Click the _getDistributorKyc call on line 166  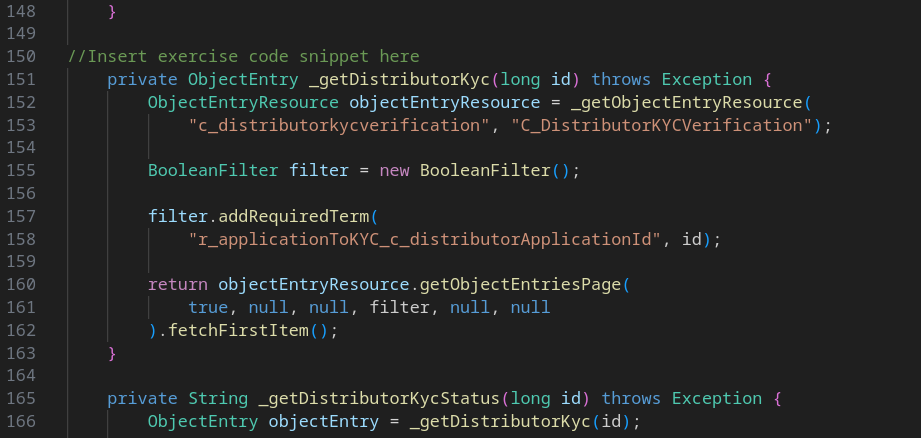[x=500, y=421]
